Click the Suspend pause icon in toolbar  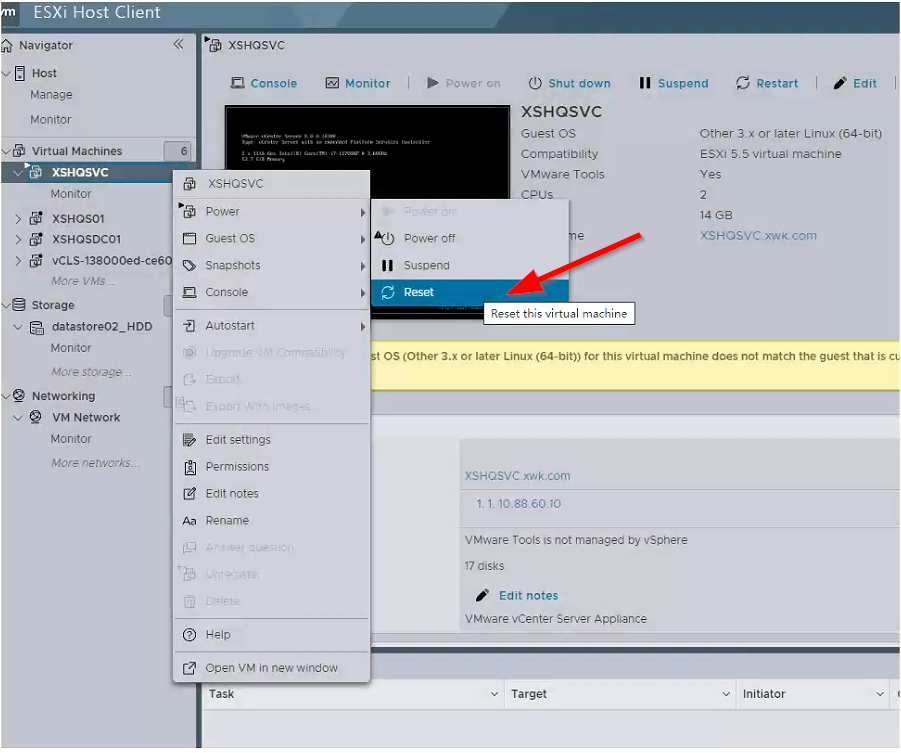(645, 83)
